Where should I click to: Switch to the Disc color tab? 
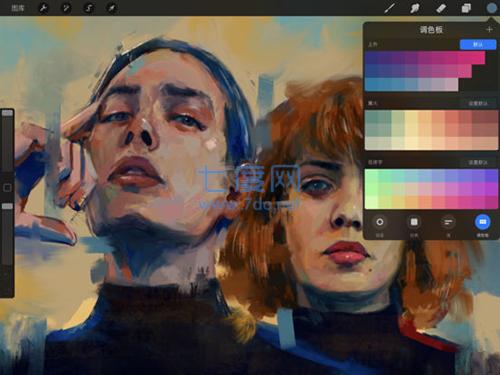tap(380, 226)
